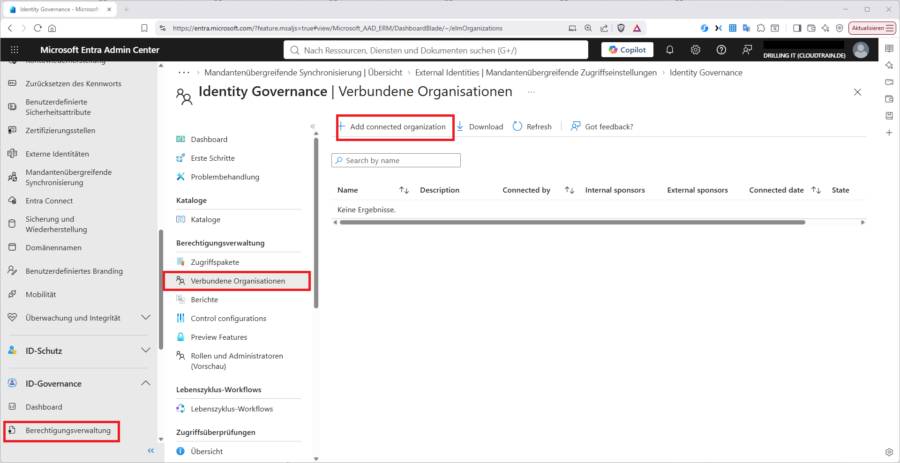Select Verbundene Organisationen menu item
Screen dimensions: 900x463
pyautogui.click(x=236, y=281)
